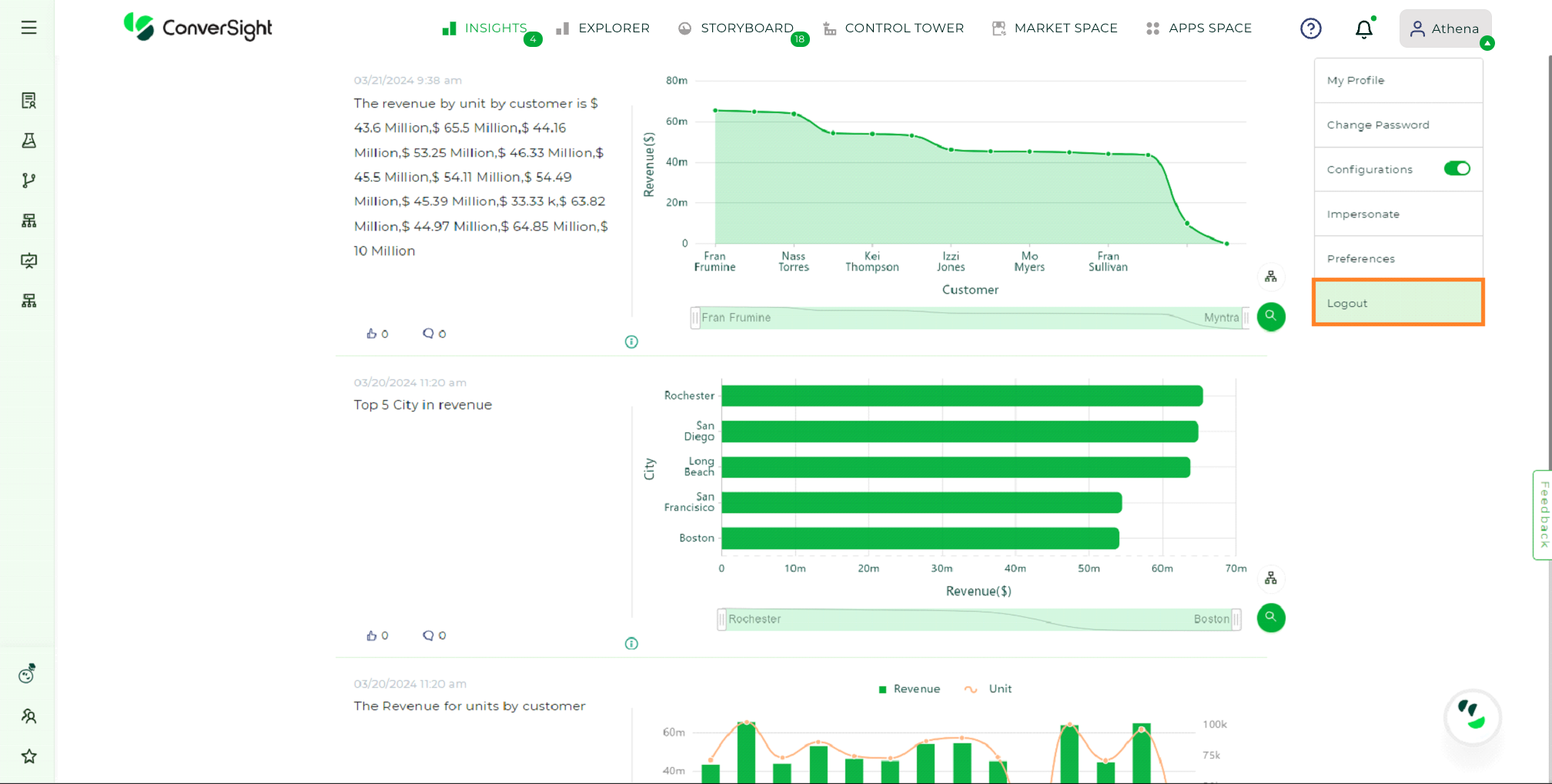This screenshot has width=1552, height=784.
Task: Open MARKET SPACE tab
Action: tap(1055, 28)
